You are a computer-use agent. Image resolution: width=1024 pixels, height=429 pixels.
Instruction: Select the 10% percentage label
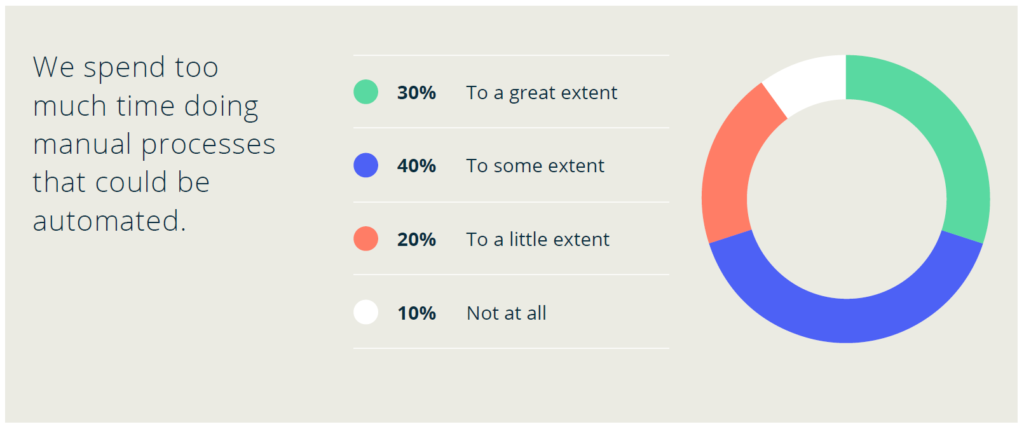(x=416, y=314)
